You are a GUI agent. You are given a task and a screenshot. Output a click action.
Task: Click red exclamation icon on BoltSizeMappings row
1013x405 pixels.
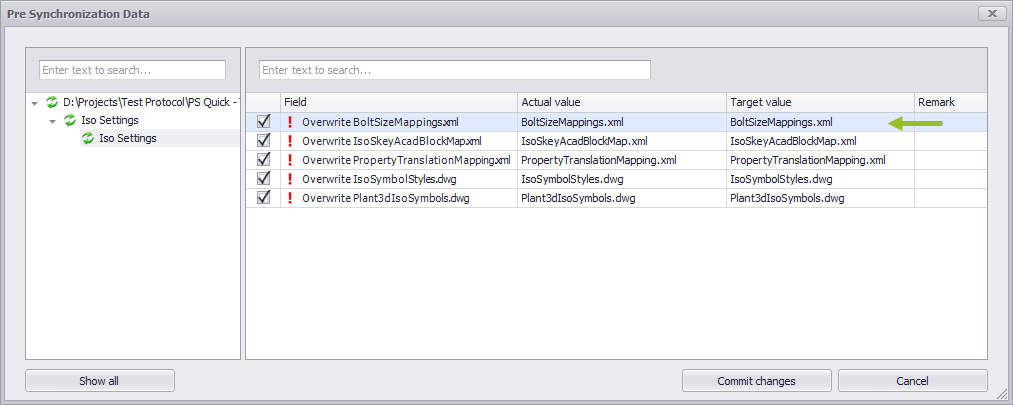[x=289, y=121]
